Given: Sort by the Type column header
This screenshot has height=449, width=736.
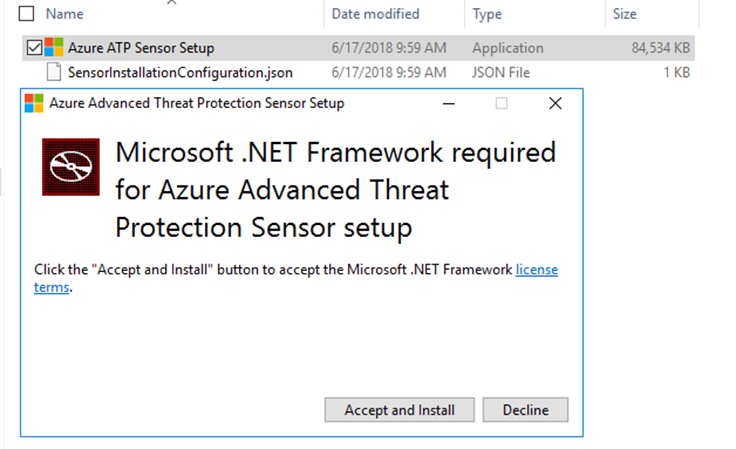Looking at the screenshot, I should tap(487, 14).
